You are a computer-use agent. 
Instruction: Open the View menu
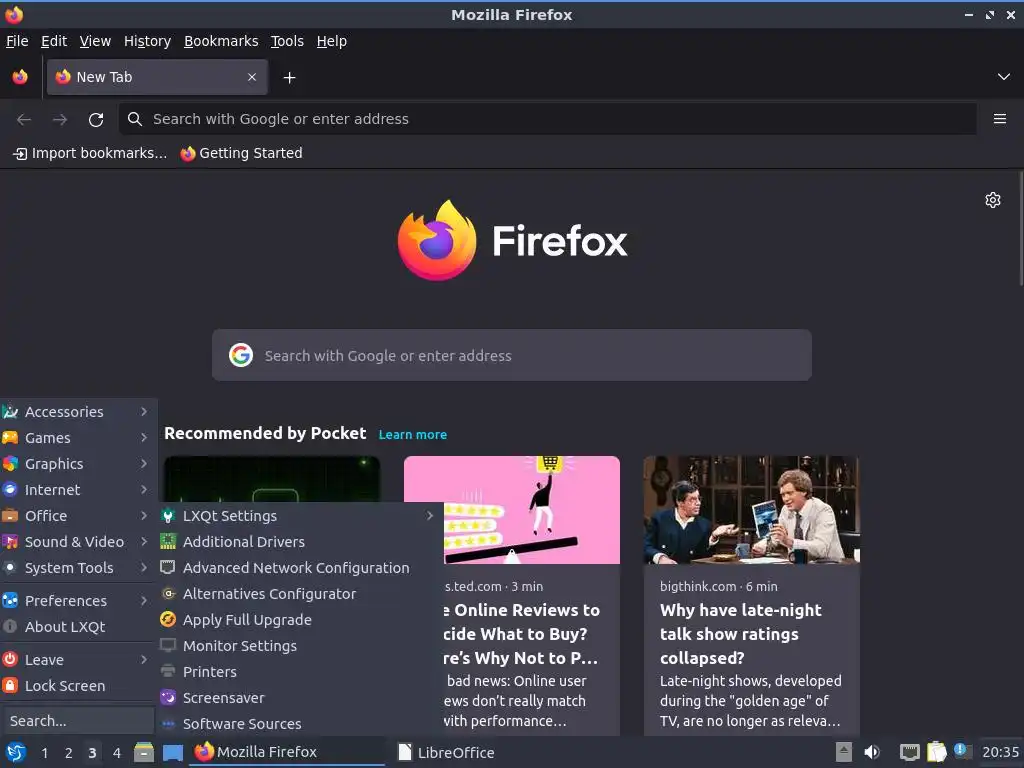click(95, 41)
